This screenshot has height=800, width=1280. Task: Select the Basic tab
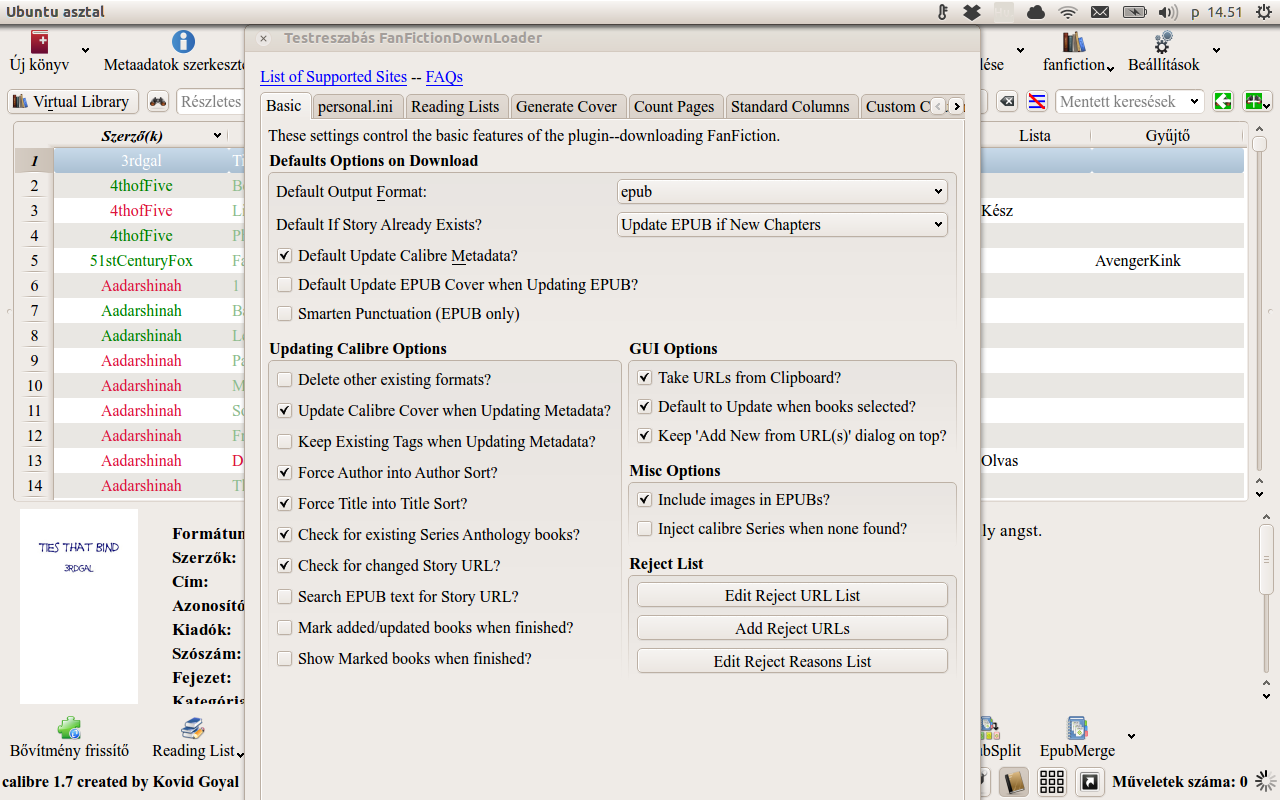[x=284, y=106]
